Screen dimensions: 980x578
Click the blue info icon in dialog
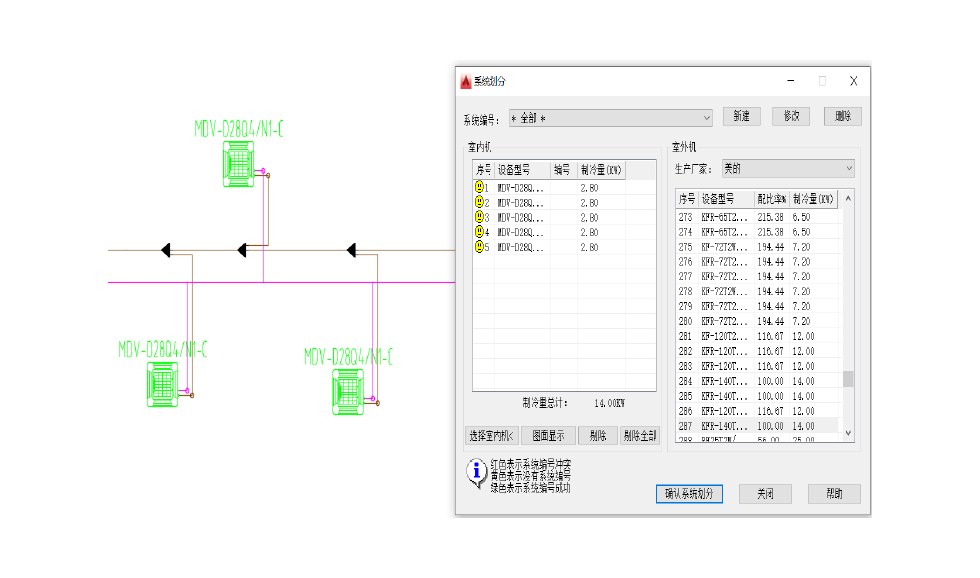point(477,472)
